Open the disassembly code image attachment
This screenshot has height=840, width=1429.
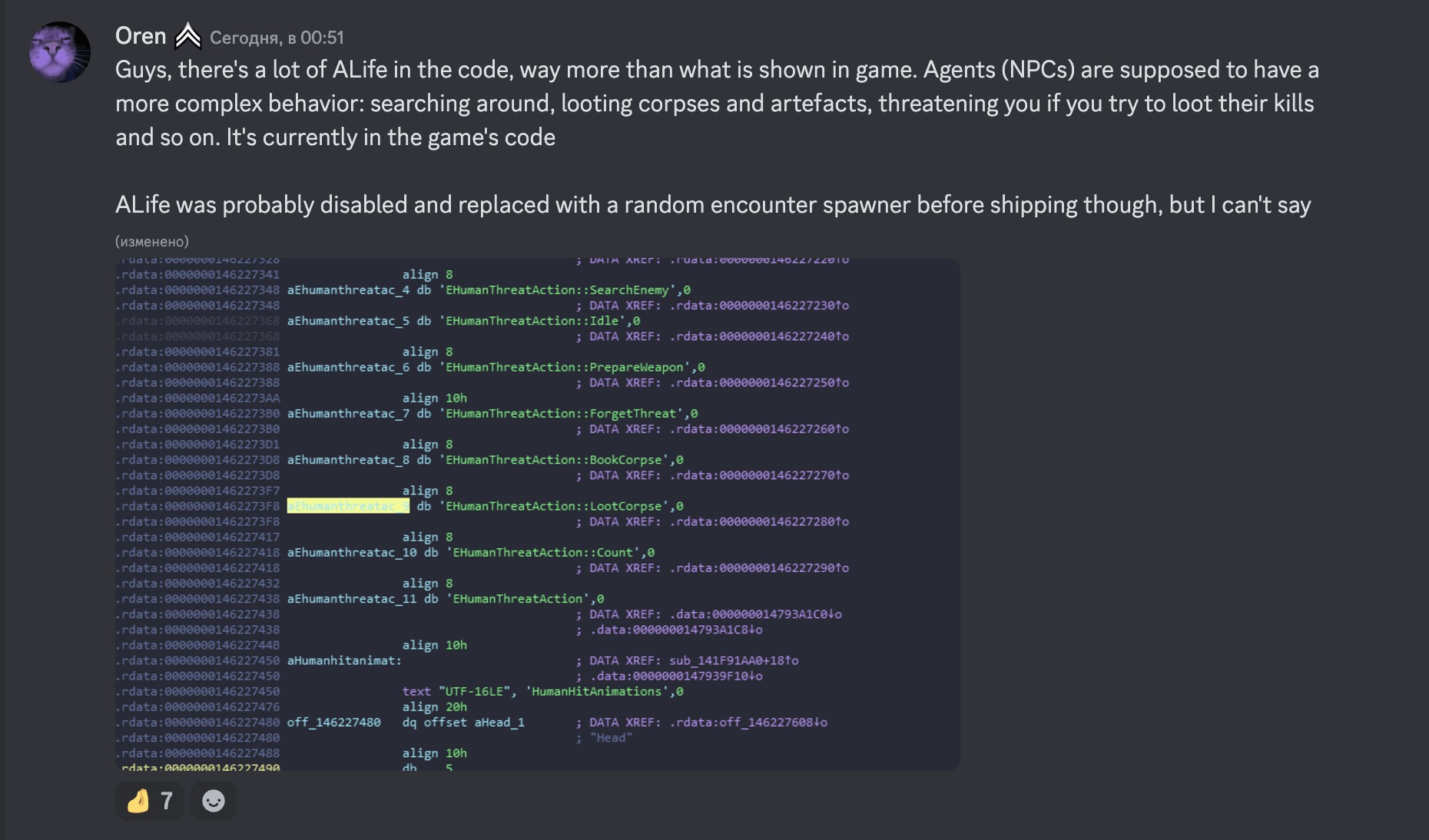538,514
